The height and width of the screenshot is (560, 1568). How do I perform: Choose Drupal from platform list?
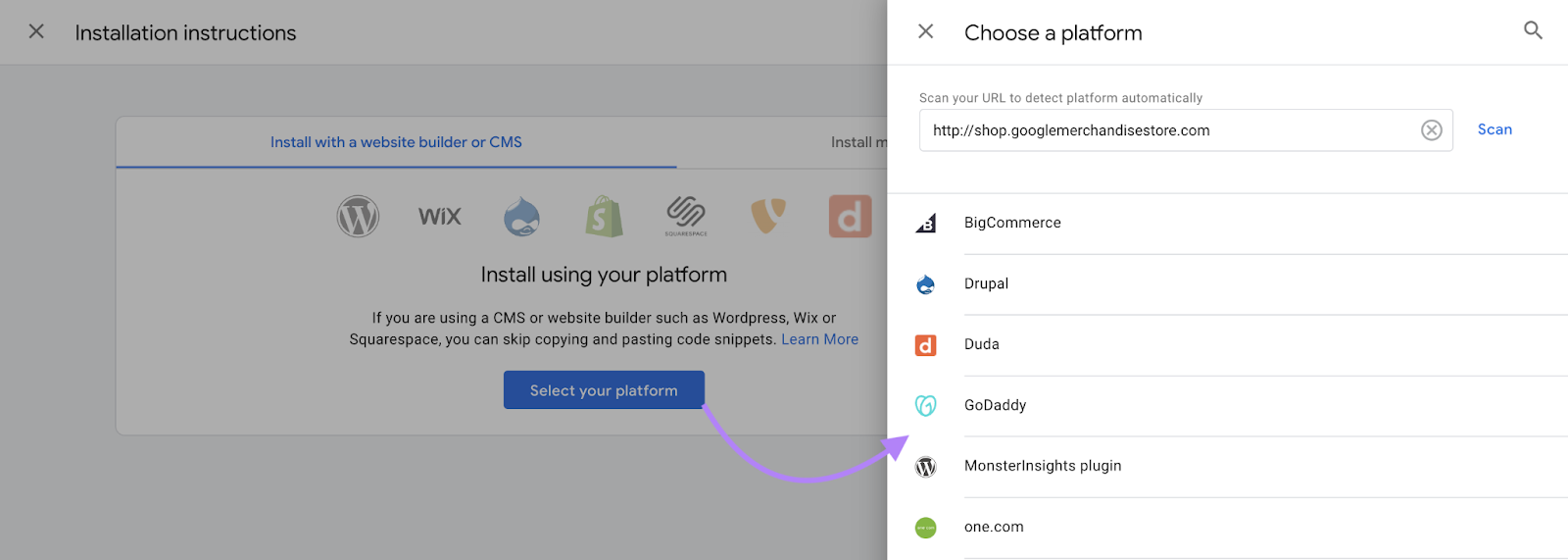986,283
